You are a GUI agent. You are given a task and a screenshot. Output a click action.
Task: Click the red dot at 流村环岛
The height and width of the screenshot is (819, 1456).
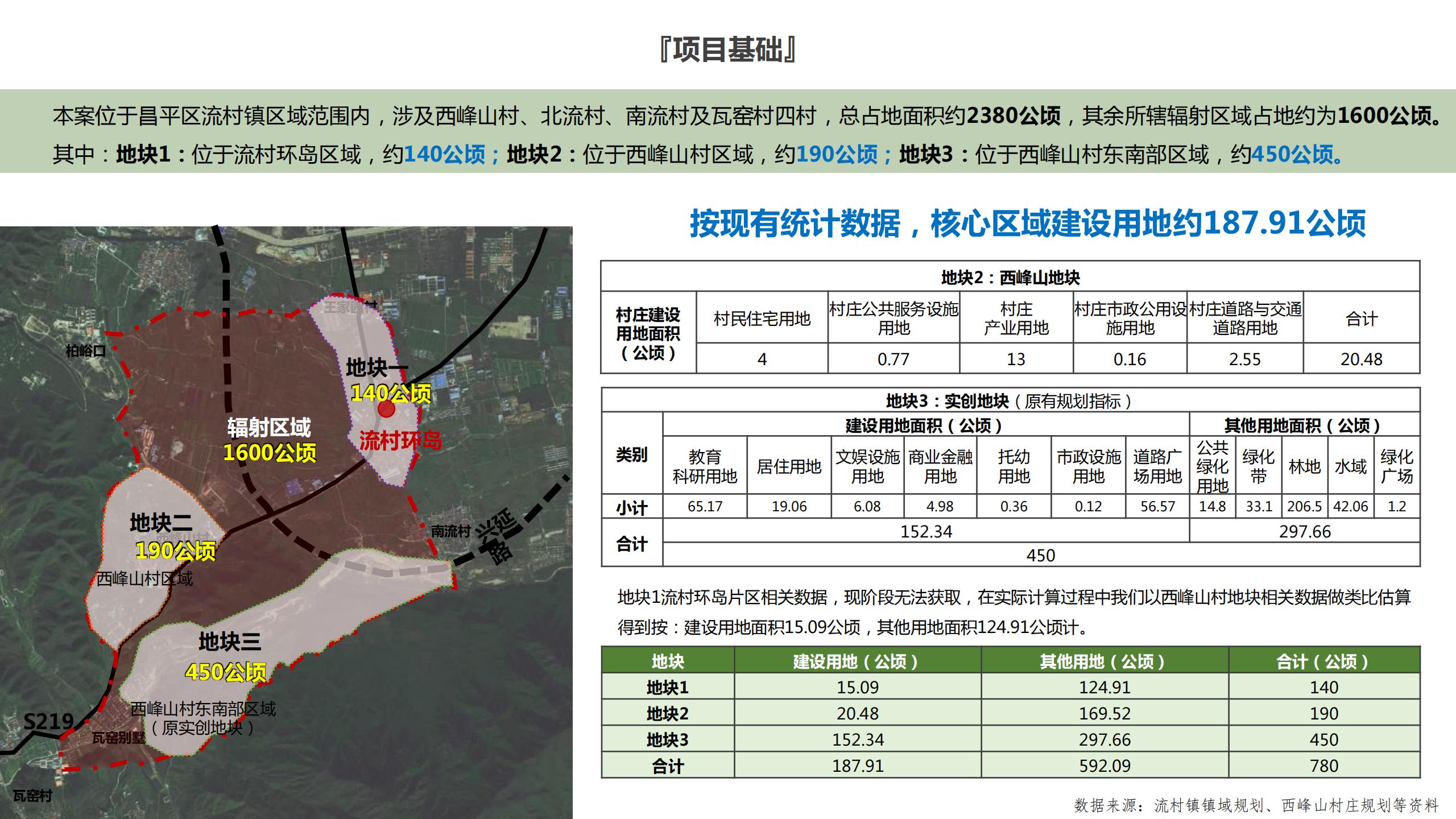[386, 409]
